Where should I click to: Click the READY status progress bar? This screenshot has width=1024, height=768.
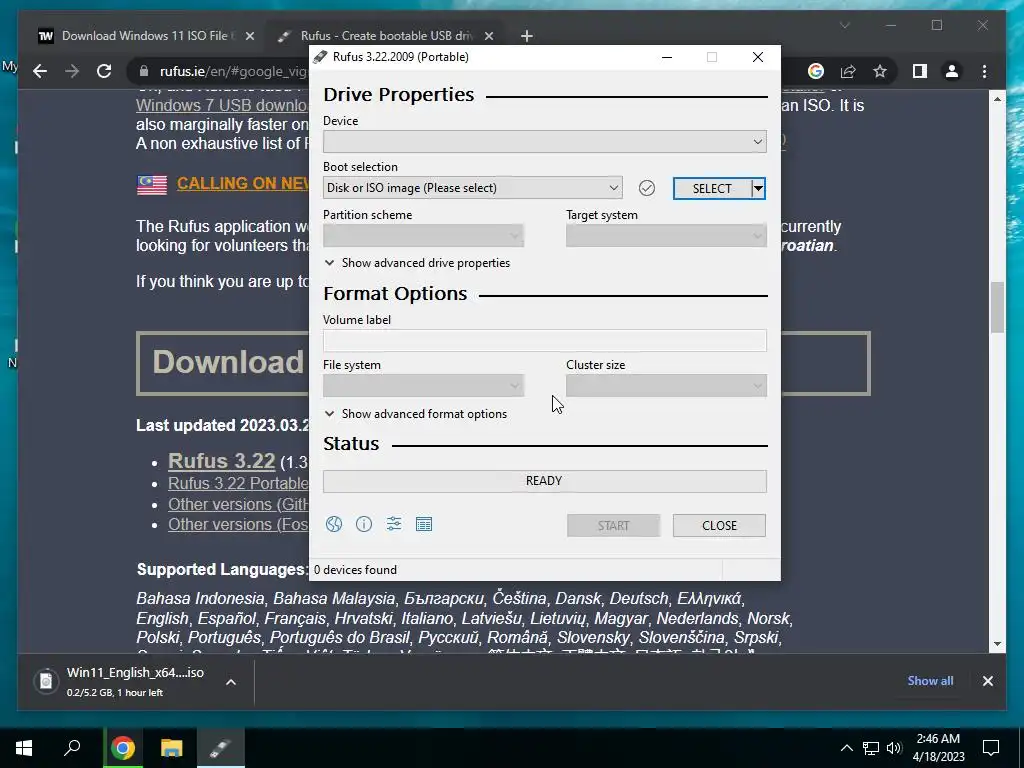pos(545,481)
